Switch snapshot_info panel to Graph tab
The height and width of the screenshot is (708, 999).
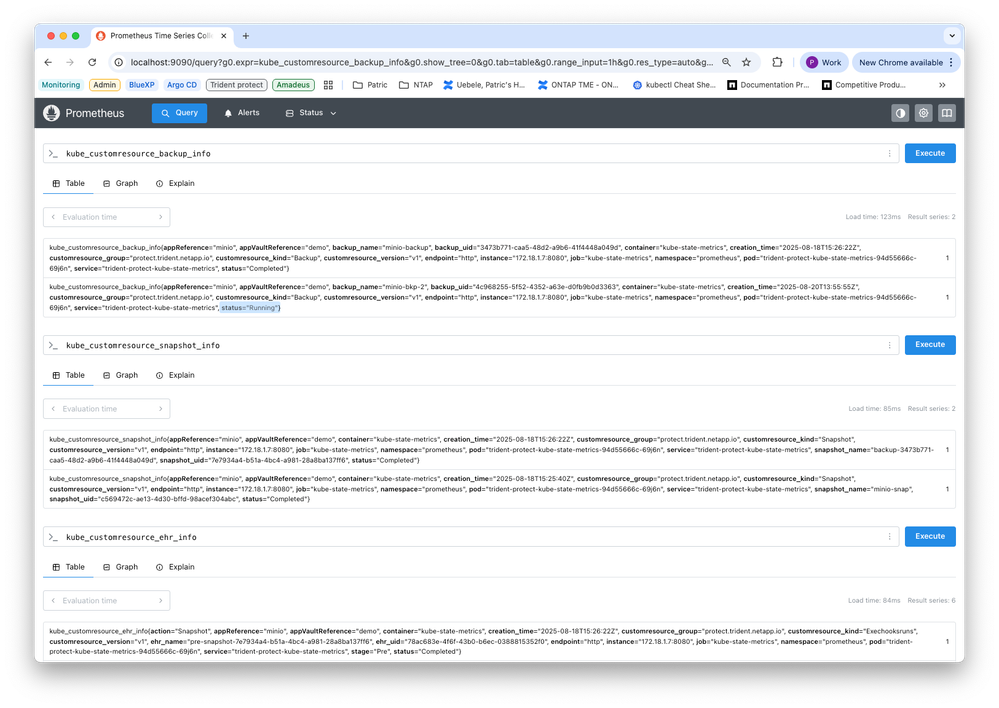tap(120, 375)
